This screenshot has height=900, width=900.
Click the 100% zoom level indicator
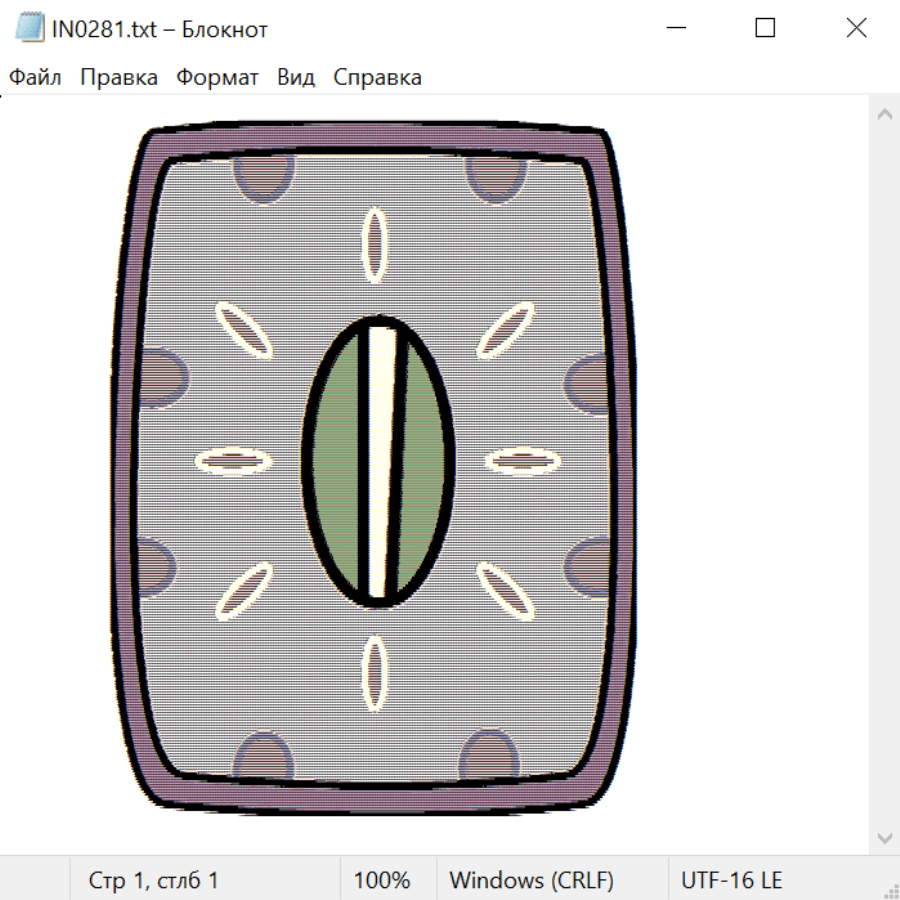tap(382, 880)
